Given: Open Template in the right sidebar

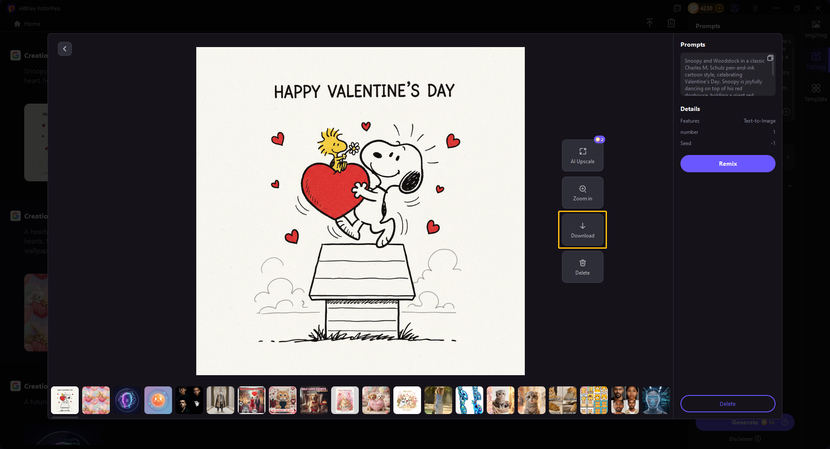Looking at the screenshot, I should (x=816, y=93).
